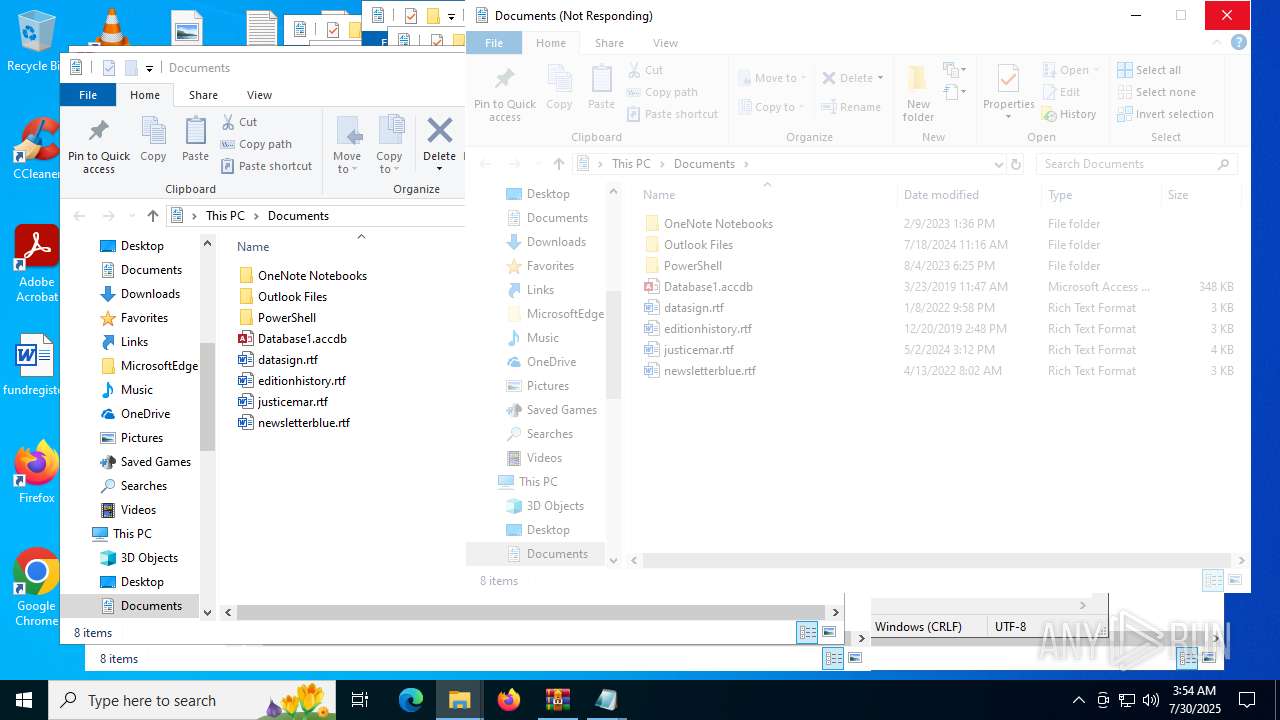Switch to Share tab in left Documents window
Viewport: 1280px width, 720px height.
203,95
